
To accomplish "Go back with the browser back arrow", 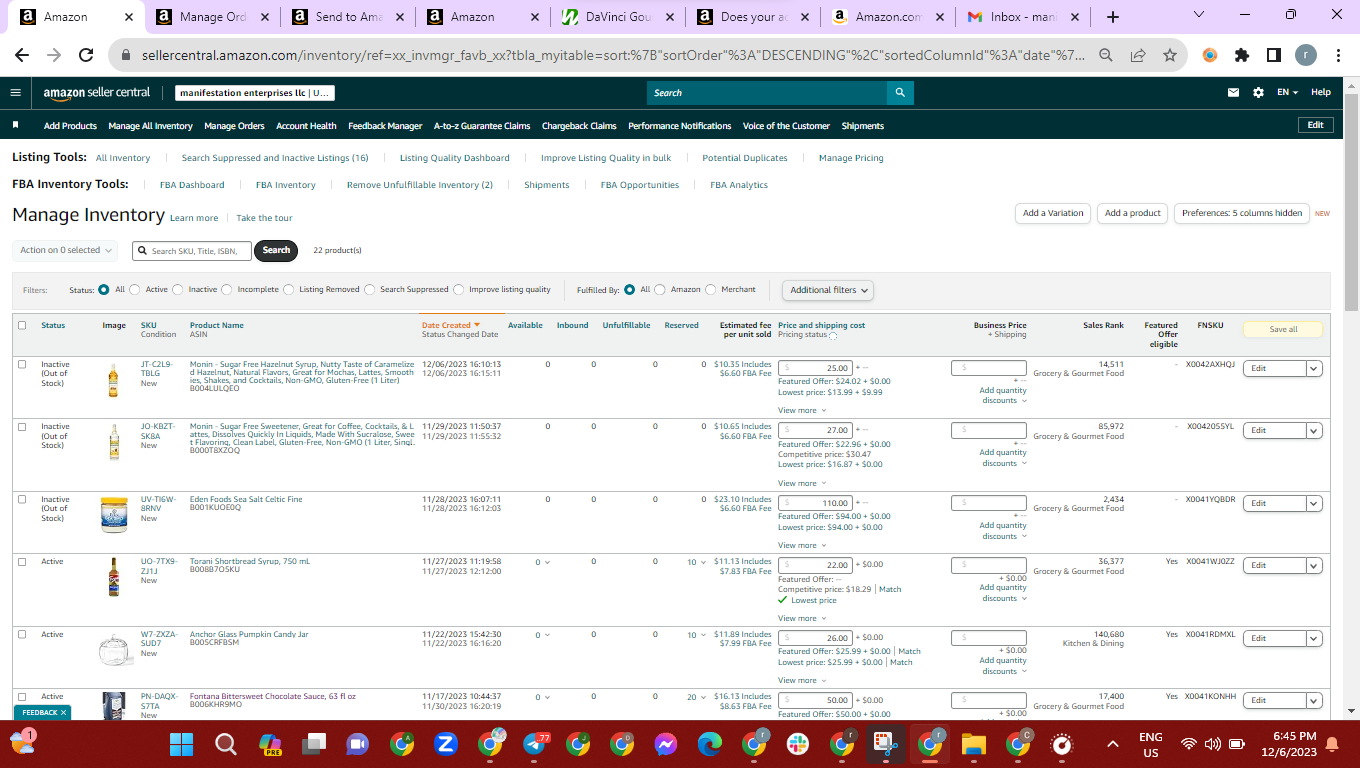I will point(22,56).
